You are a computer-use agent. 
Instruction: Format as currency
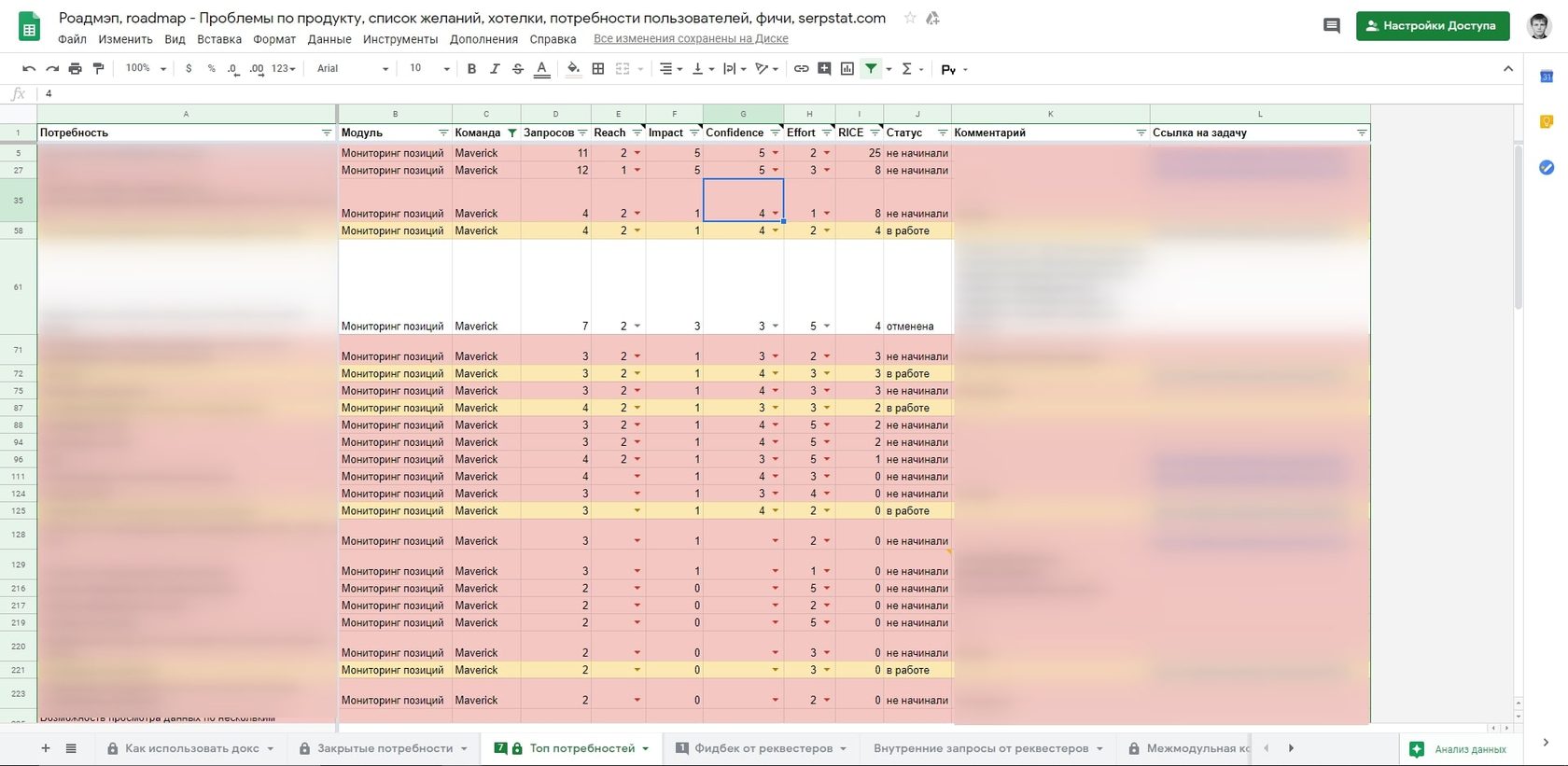(189, 69)
